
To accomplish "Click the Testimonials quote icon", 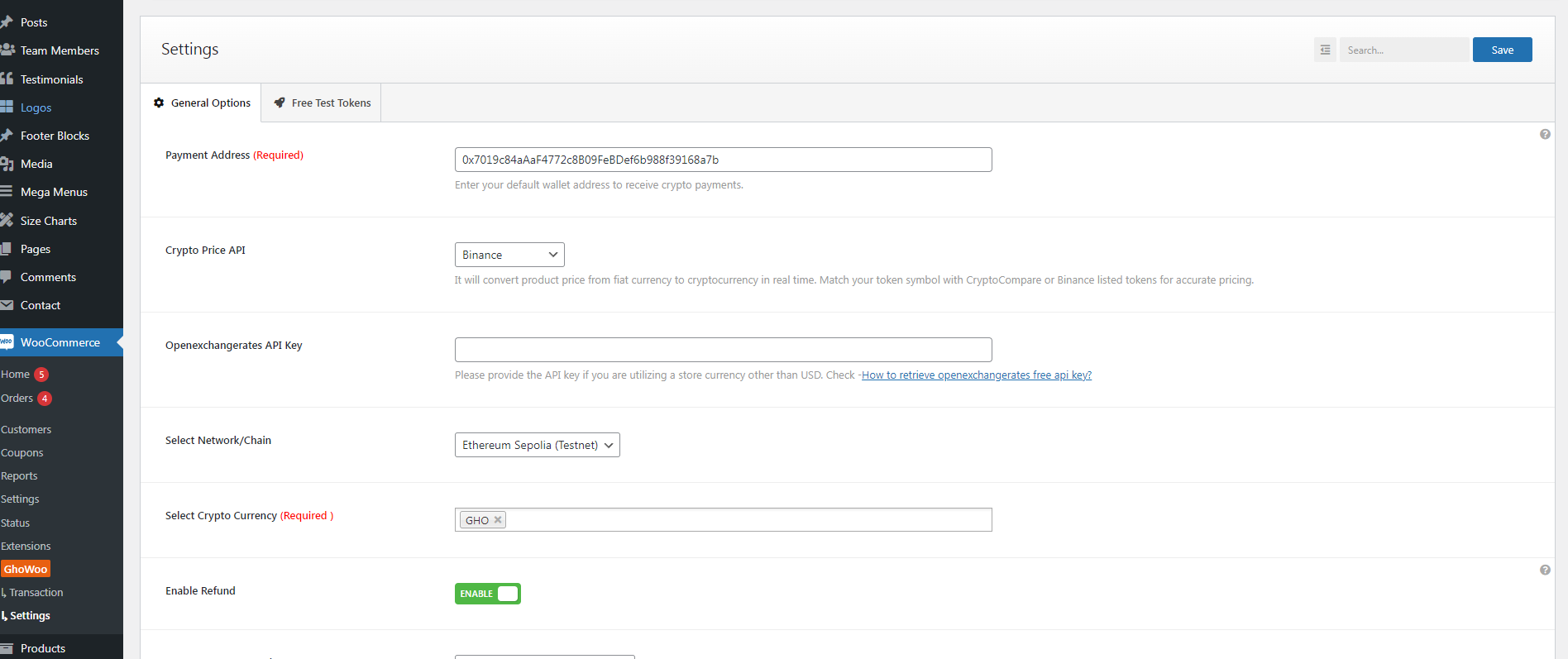I will [7, 79].
